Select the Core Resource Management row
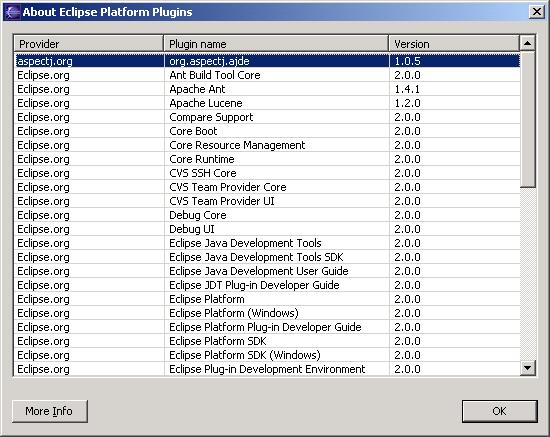This screenshot has width=550, height=437. coord(267,145)
